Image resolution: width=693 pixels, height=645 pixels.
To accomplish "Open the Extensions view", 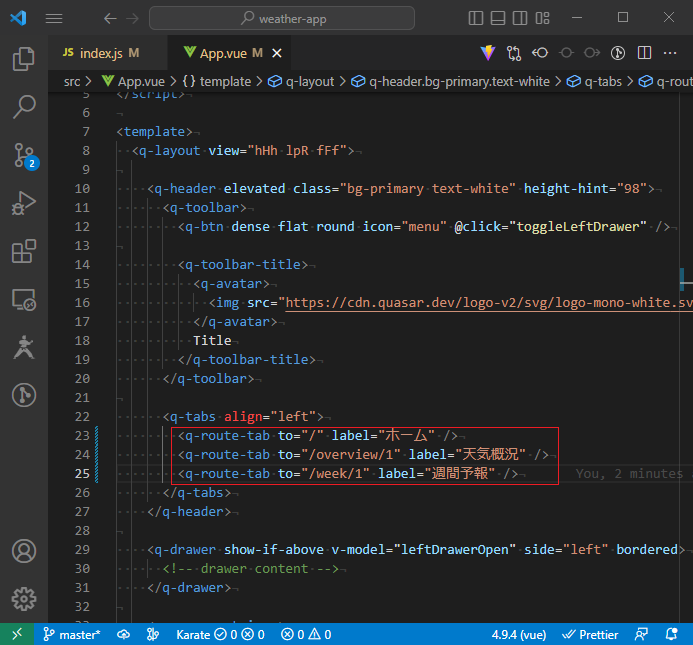I will tap(23, 252).
